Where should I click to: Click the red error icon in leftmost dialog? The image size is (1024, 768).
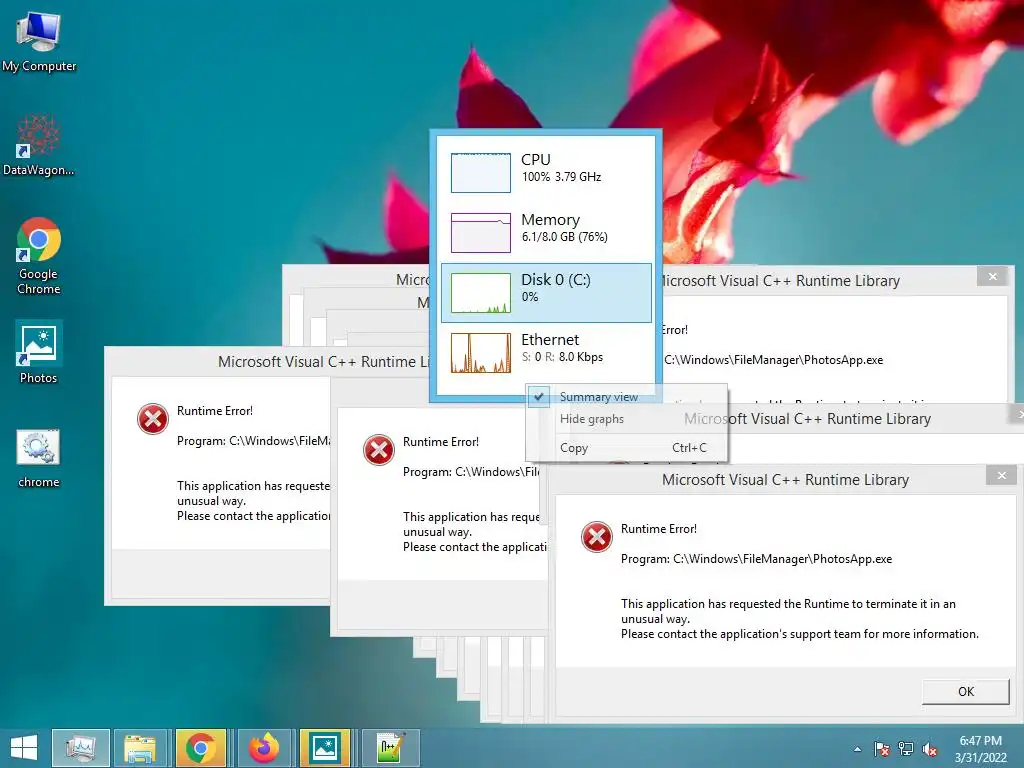coord(153,419)
